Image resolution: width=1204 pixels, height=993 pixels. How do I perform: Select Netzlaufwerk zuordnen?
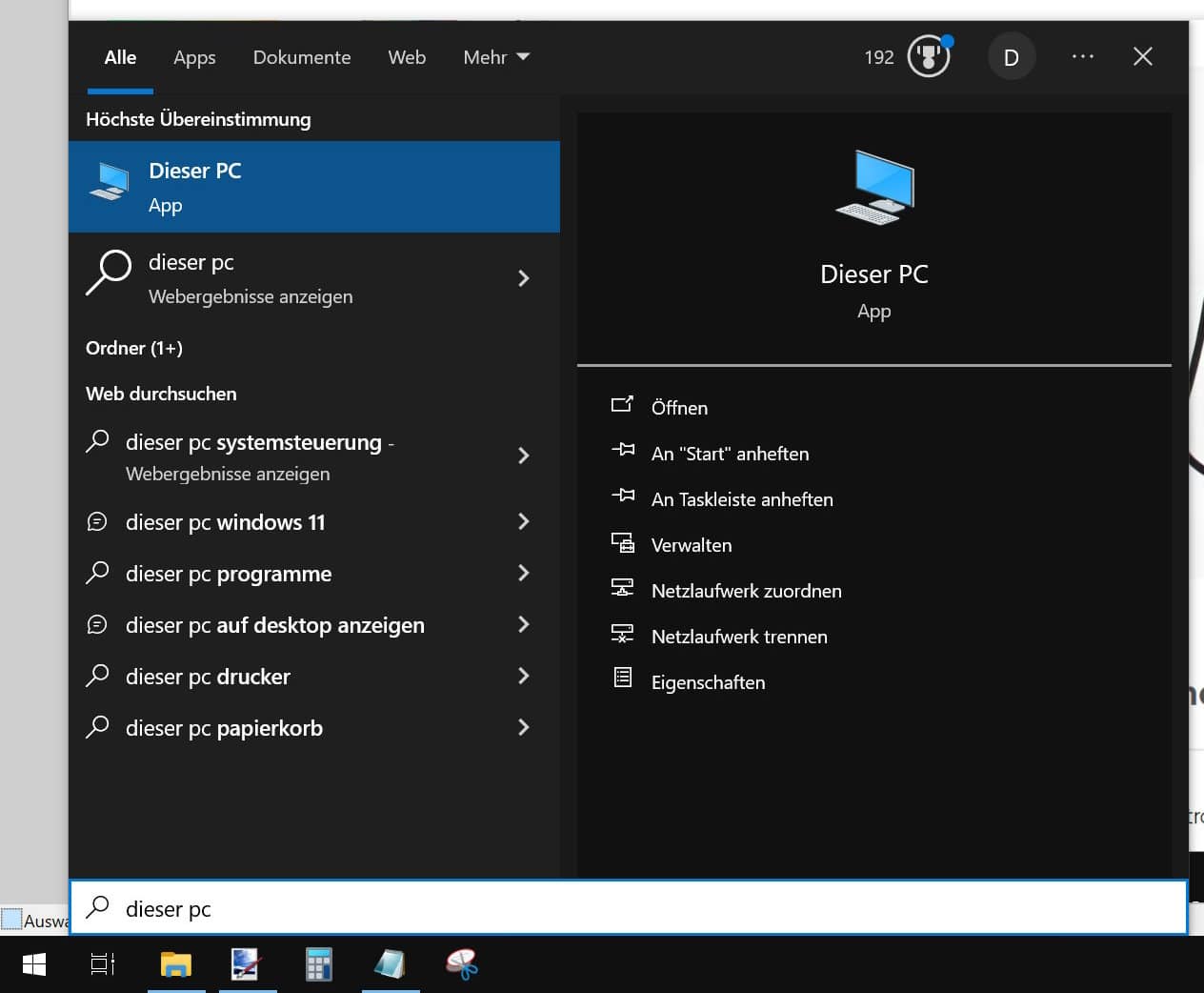tap(747, 591)
